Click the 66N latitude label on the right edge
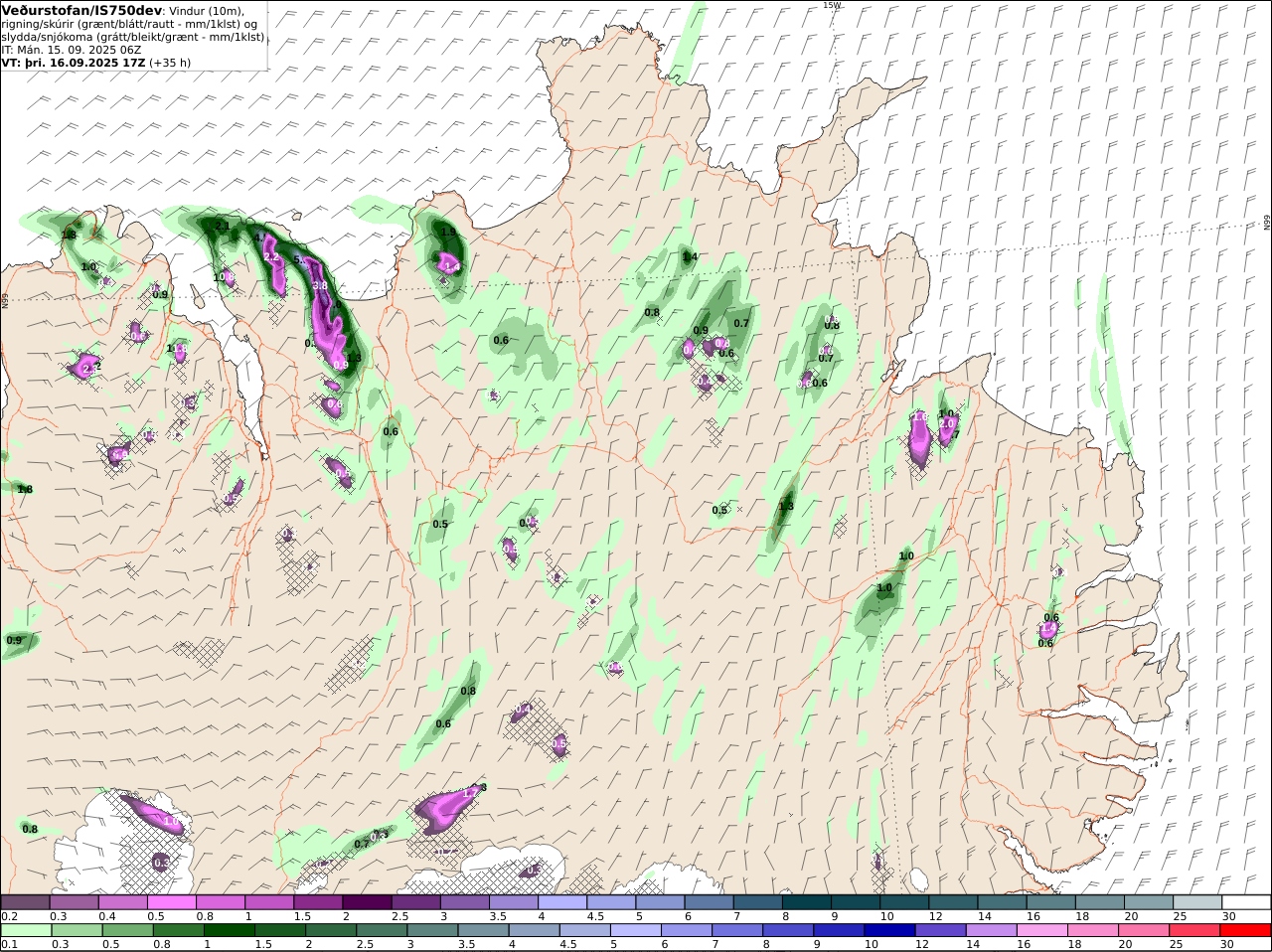The width and height of the screenshot is (1272, 952). click(x=1267, y=223)
